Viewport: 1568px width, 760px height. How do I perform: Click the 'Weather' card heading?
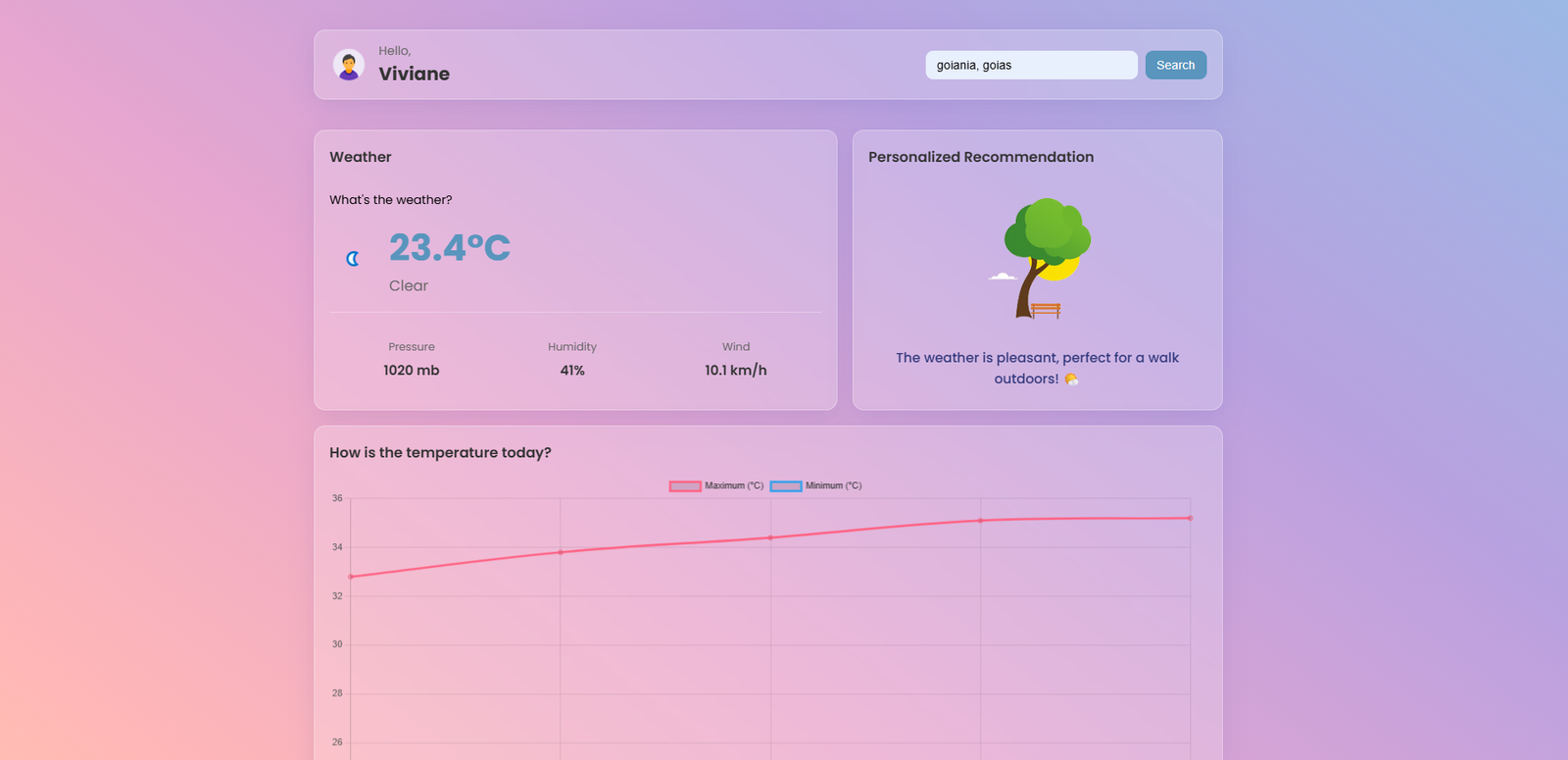click(x=361, y=157)
